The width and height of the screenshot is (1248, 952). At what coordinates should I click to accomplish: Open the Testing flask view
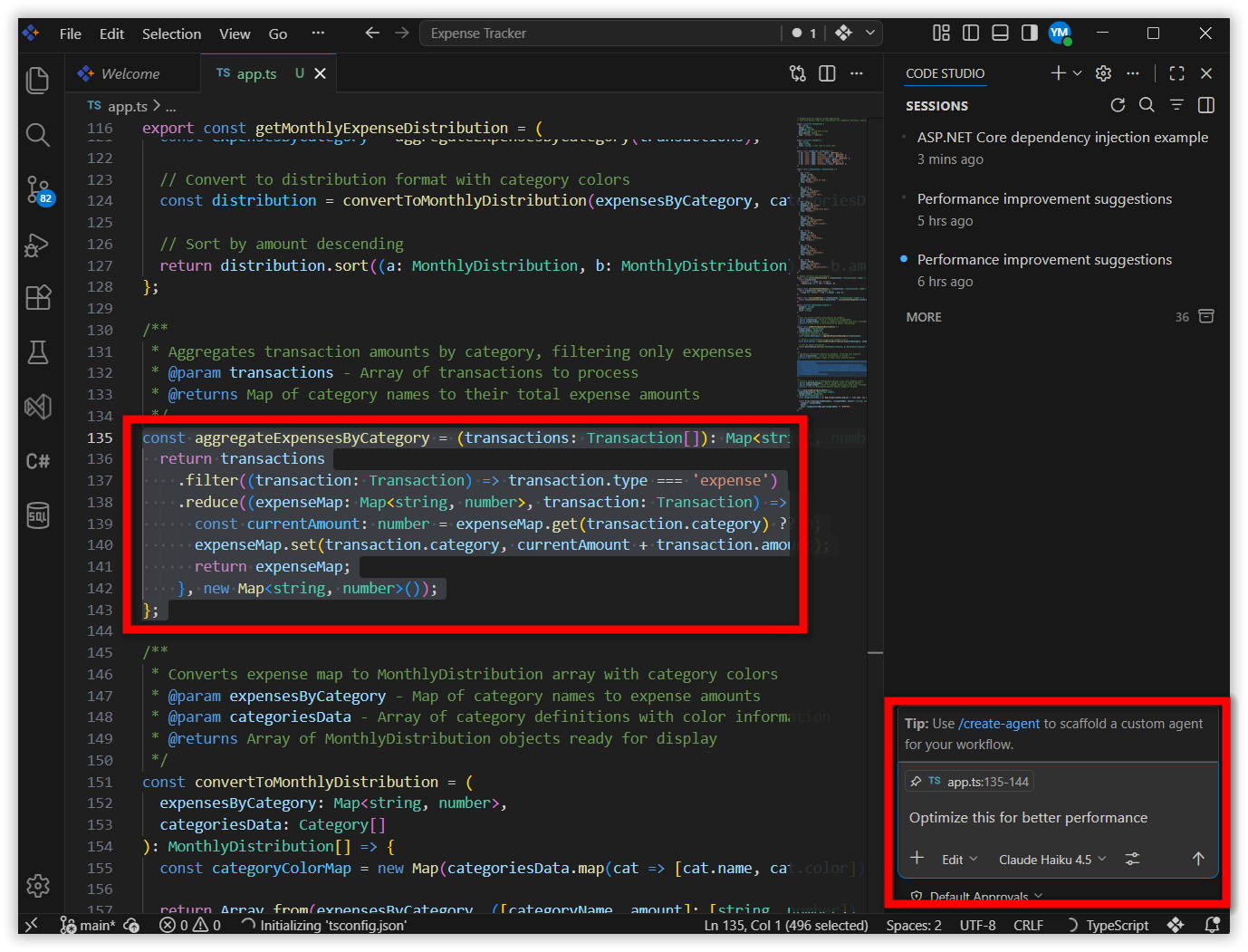point(38,352)
